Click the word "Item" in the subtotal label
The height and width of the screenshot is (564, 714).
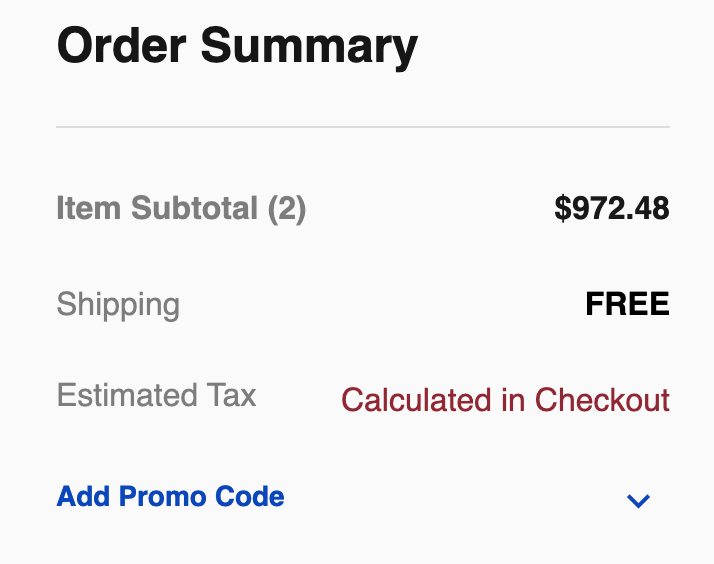pyautogui.click(x=84, y=208)
